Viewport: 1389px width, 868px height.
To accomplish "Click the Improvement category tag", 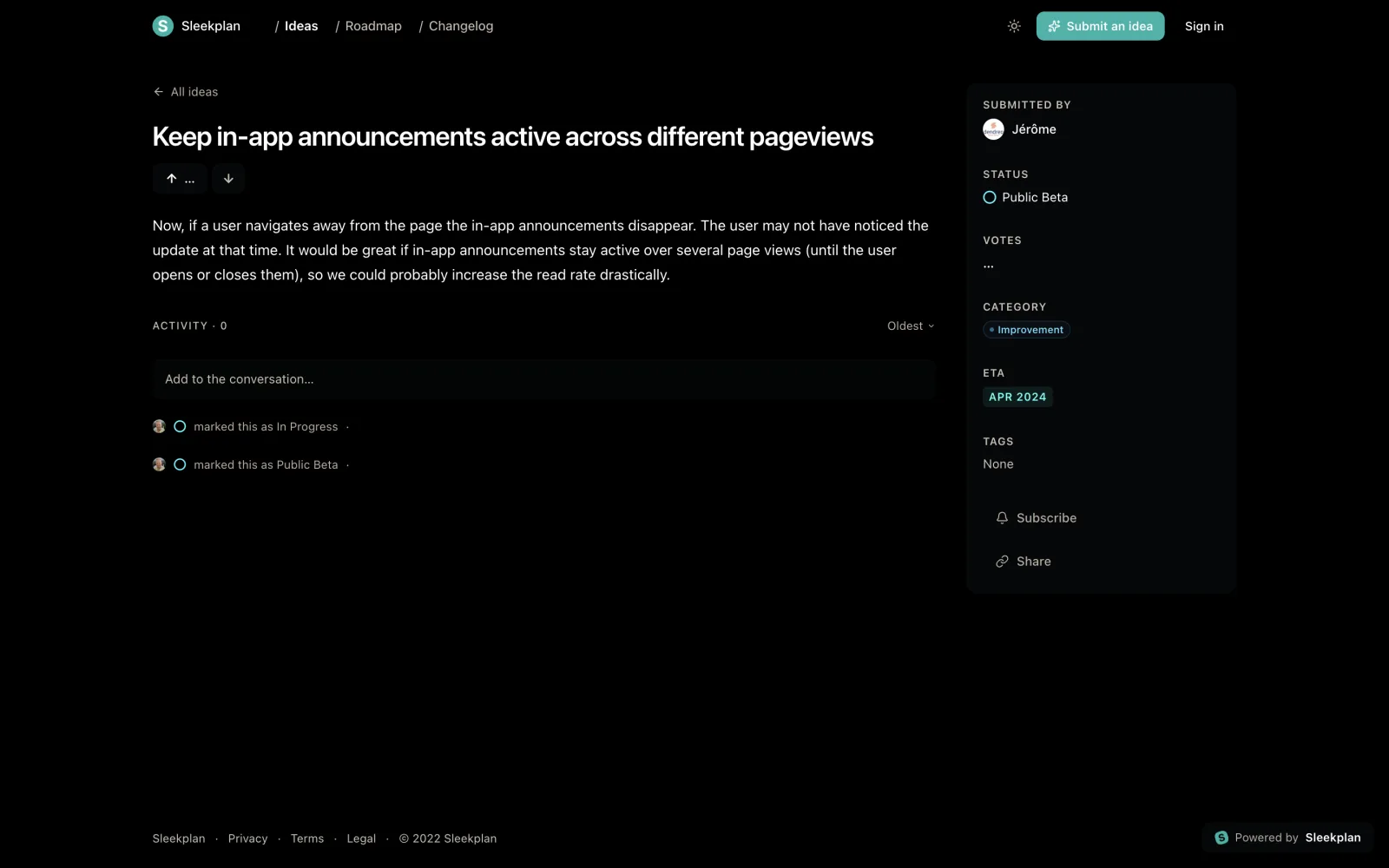I will pos(1026,330).
